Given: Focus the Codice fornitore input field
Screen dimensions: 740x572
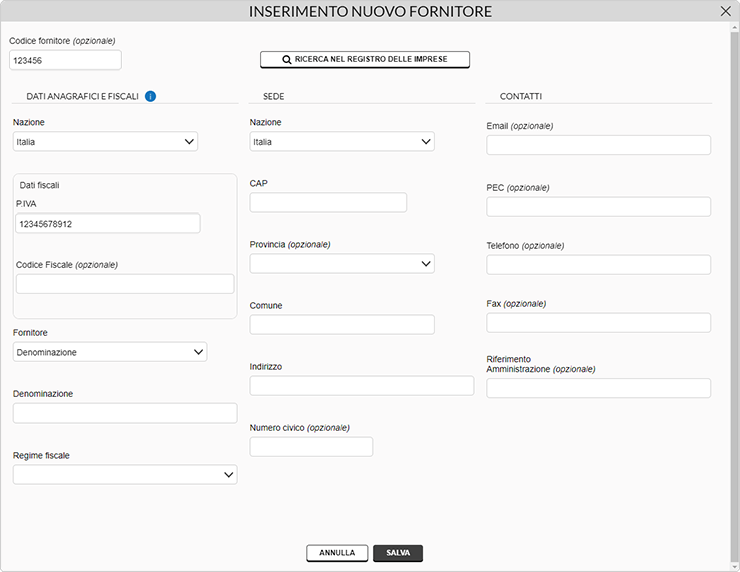Looking at the screenshot, I should coord(65,60).
